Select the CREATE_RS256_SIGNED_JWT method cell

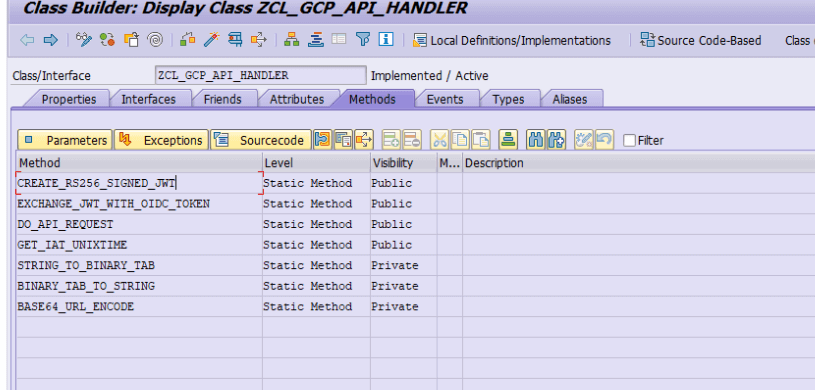(x=139, y=183)
